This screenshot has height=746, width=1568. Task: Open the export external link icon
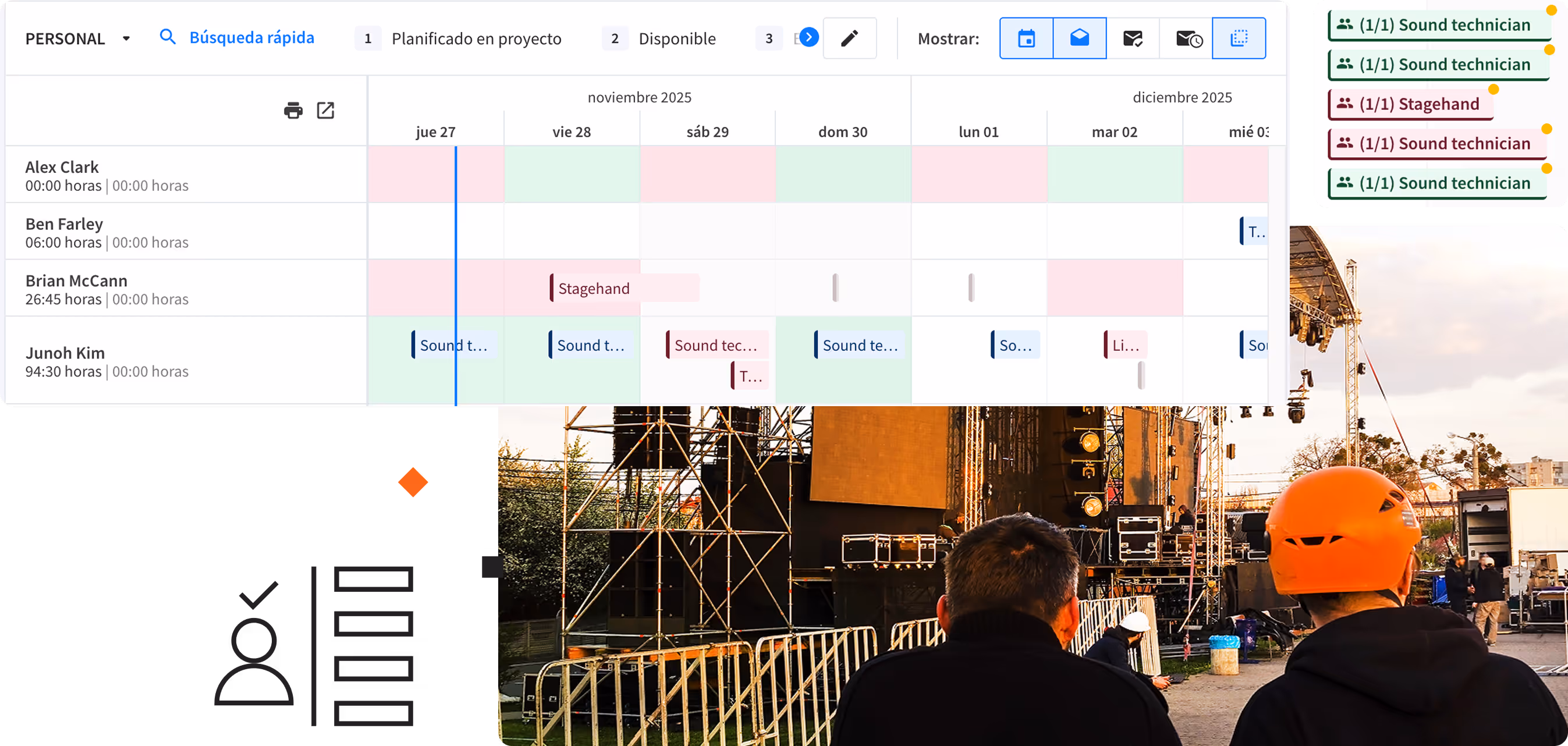(x=326, y=110)
